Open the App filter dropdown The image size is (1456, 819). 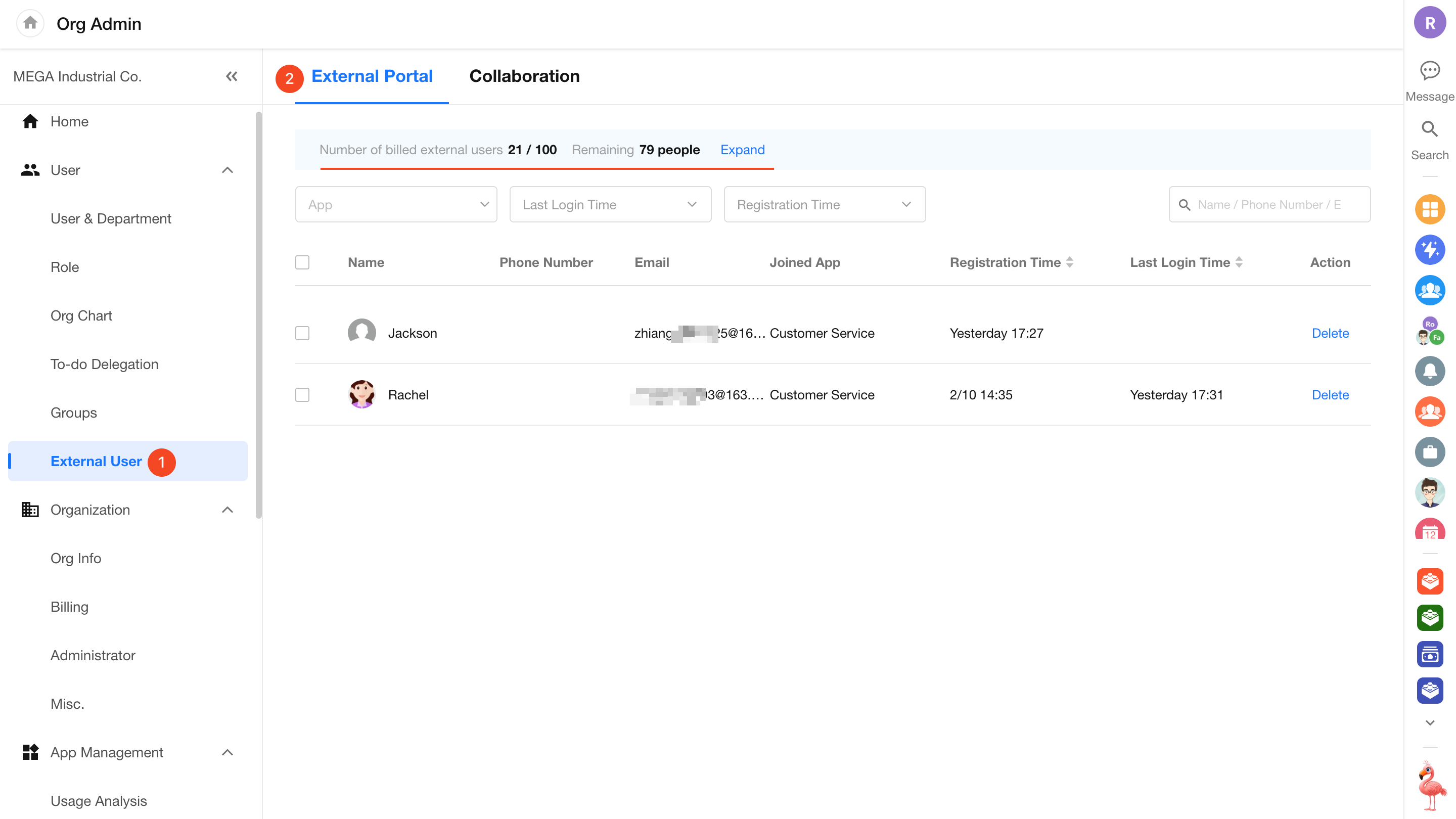coord(396,205)
